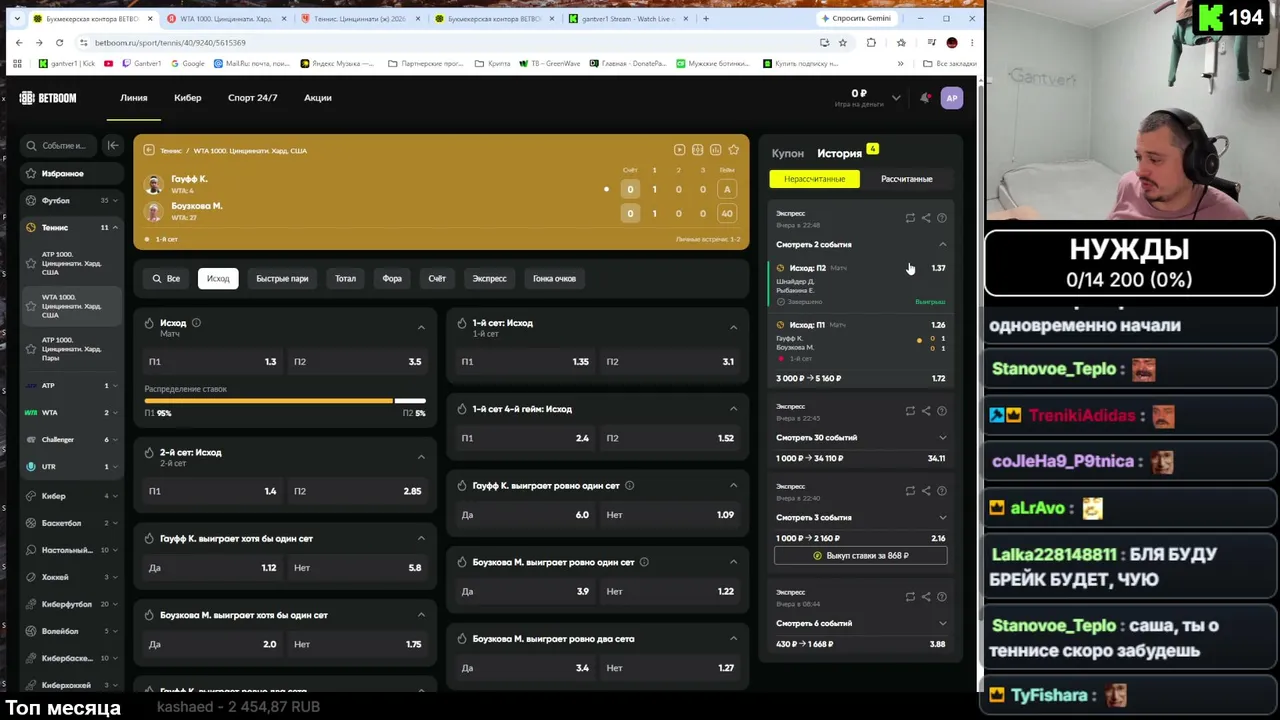The image size is (1280, 720).
Task: Click Ask Gemini in browser title bar
Action: coord(856,19)
